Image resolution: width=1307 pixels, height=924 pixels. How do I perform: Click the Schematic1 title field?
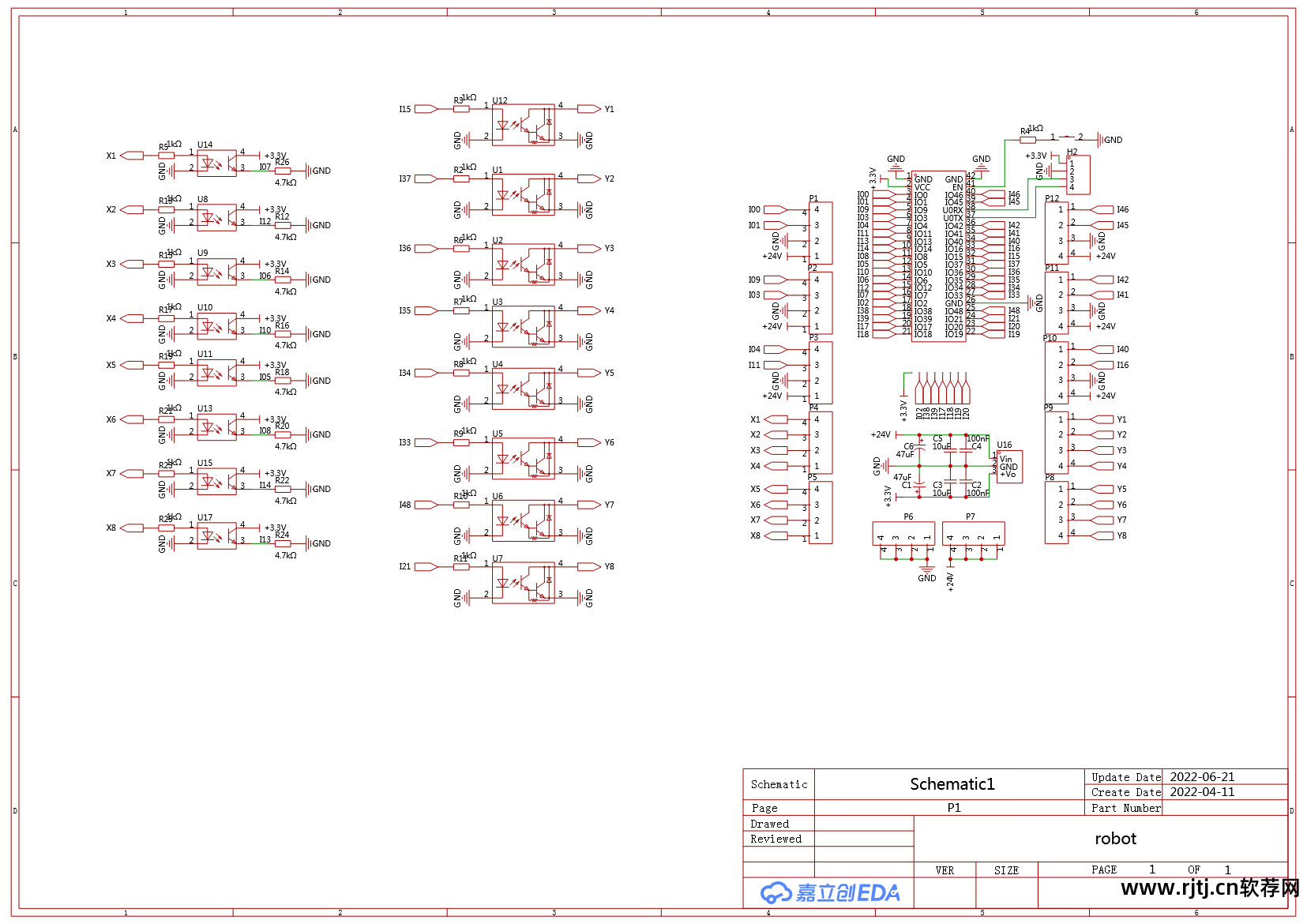pyautogui.click(x=952, y=784)
